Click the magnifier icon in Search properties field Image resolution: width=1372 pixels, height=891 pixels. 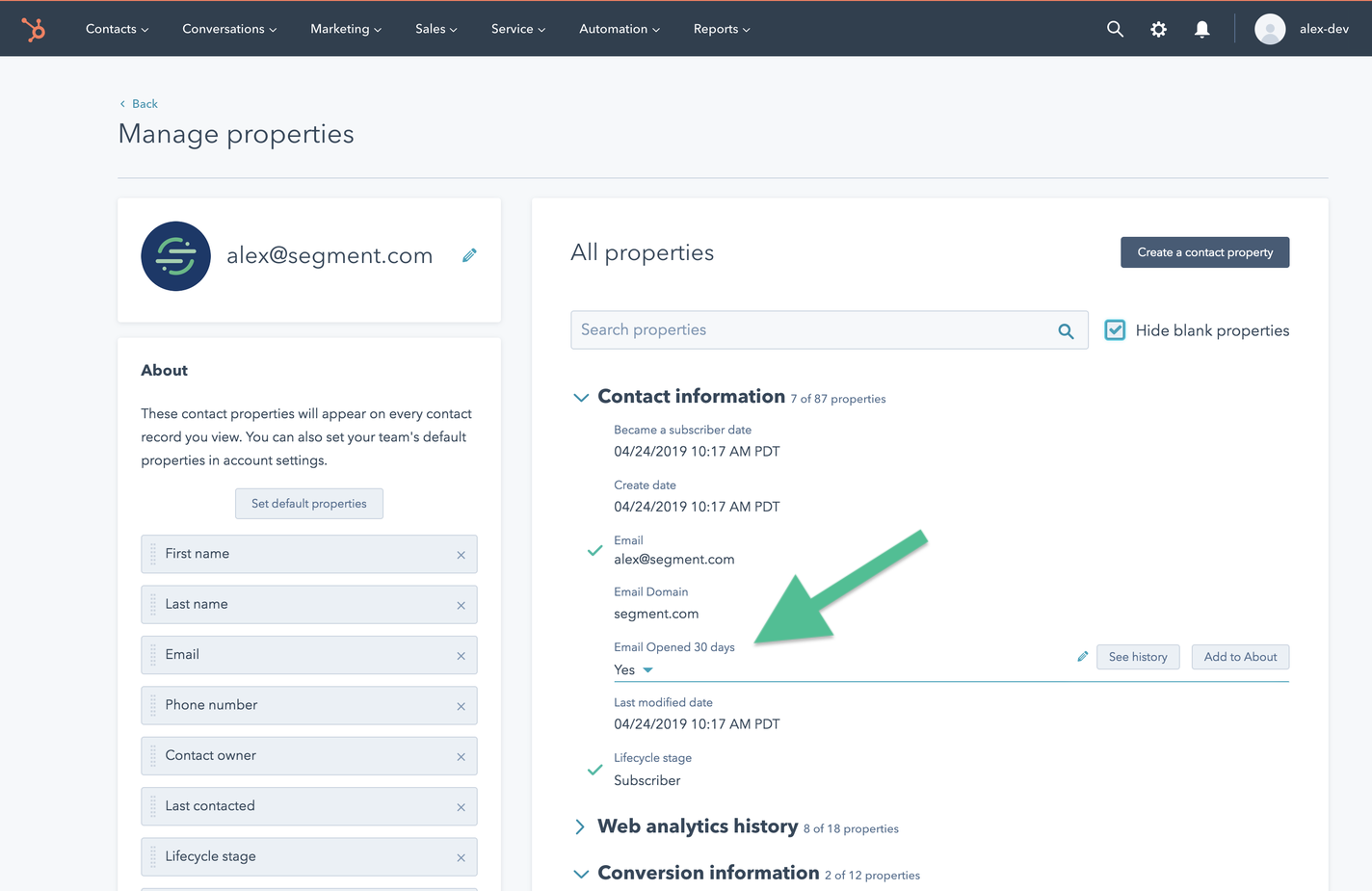pyautogui.click(x=1066, y=329)
